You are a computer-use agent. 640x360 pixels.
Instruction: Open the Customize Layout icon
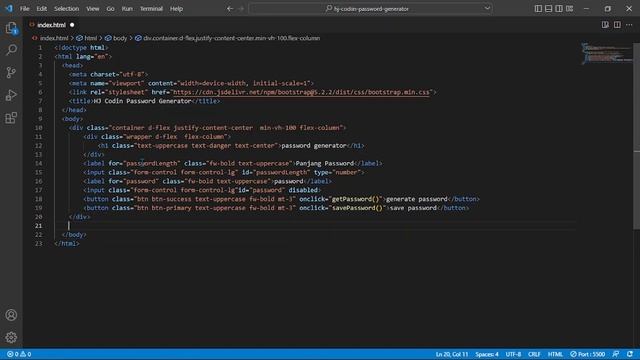point(569,9)
